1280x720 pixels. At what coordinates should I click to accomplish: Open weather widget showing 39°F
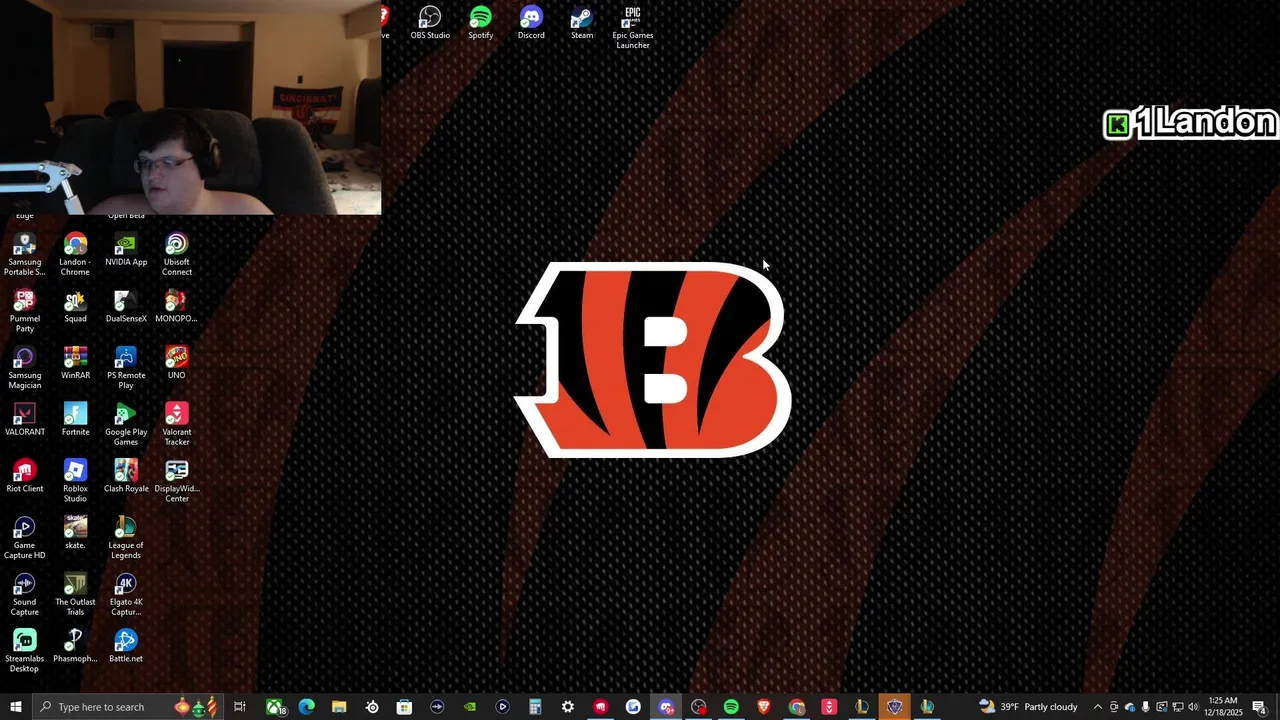(1028, 707)
